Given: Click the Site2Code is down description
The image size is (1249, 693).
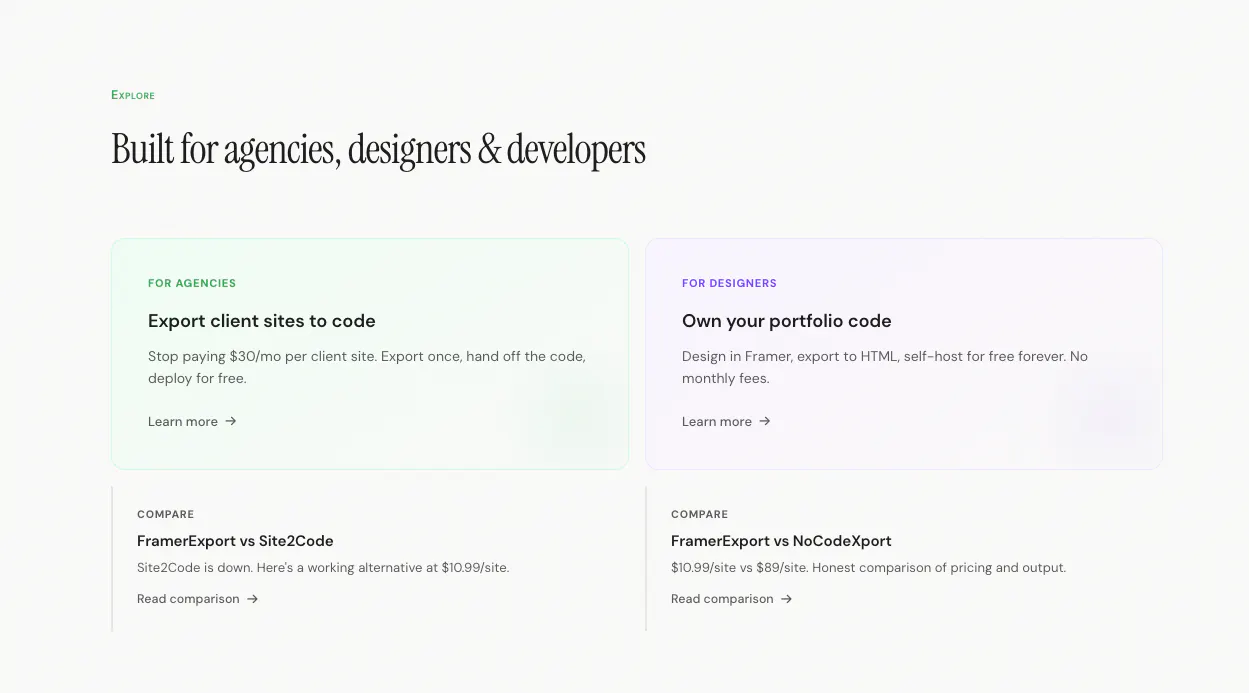Looking at the screenshot, I should [323, 568].
